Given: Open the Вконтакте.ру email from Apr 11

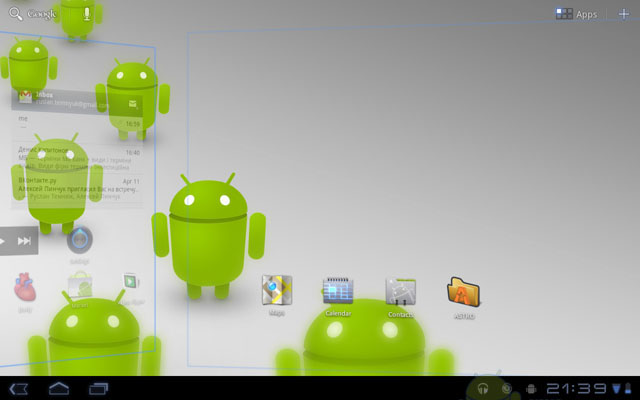Looking at the screenshot, I should point(78,189).
